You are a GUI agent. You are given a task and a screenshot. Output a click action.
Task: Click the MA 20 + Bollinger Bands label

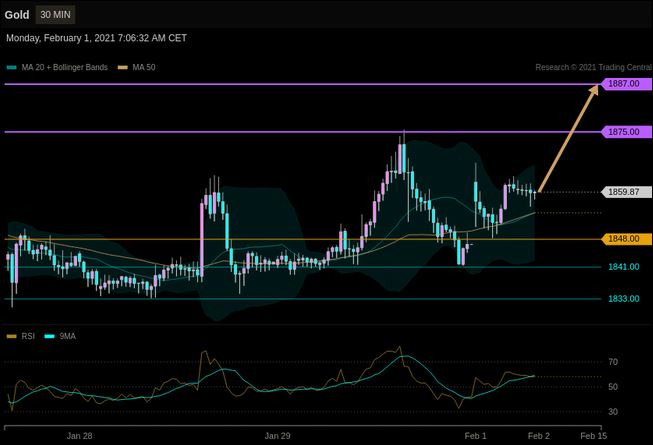tap(65, 67)
